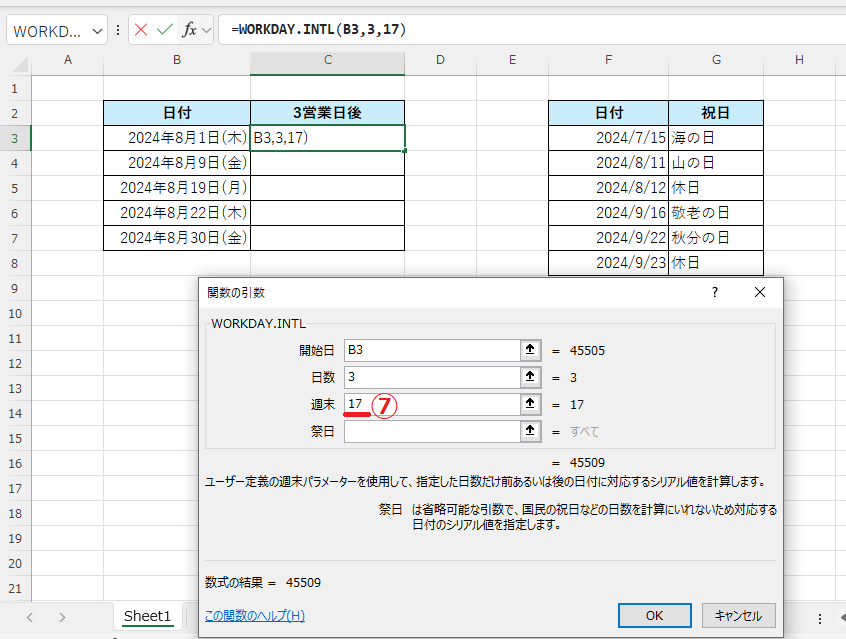Click in the formula bar text
The image size is (846, 639).
click(318, 29)
